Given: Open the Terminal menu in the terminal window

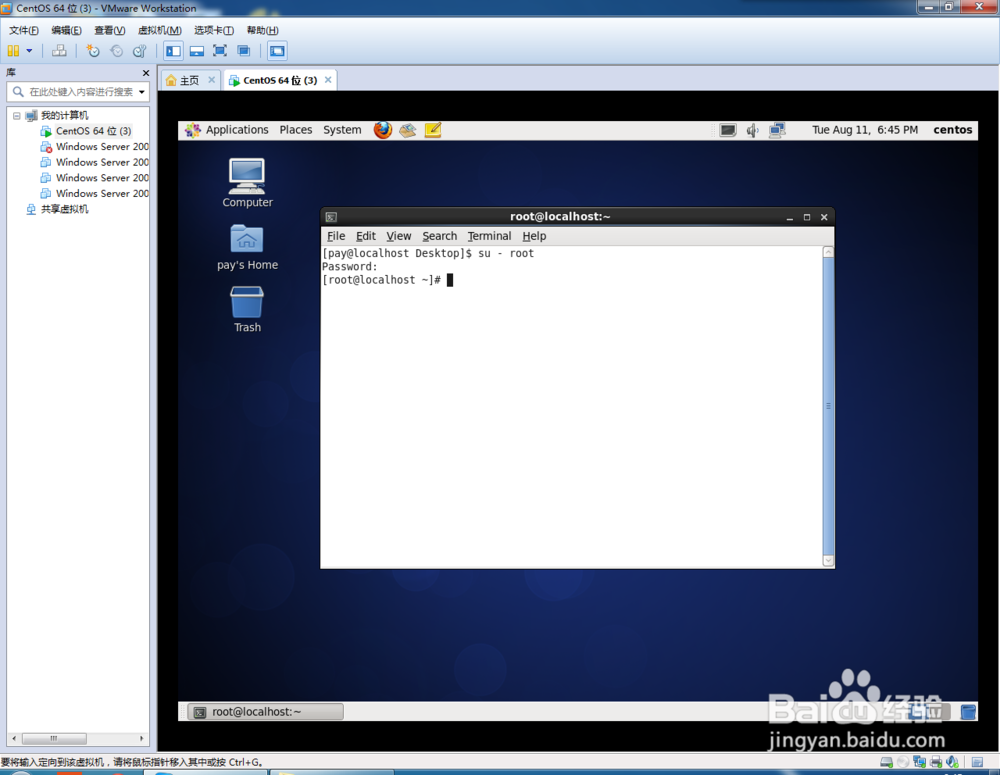Looking at the screenshot, I should click(x=489, y=236).
